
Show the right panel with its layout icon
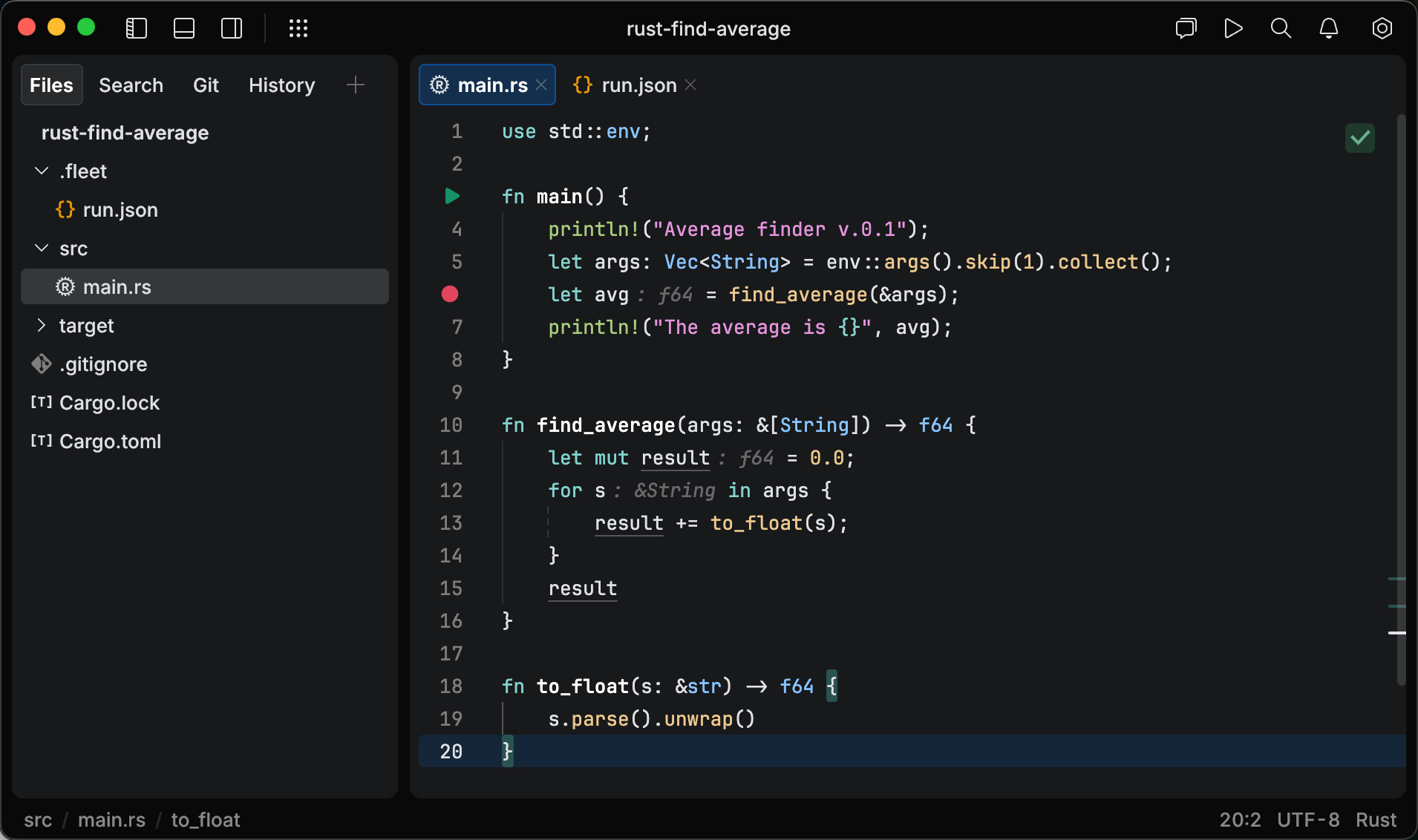click(232, 28)
